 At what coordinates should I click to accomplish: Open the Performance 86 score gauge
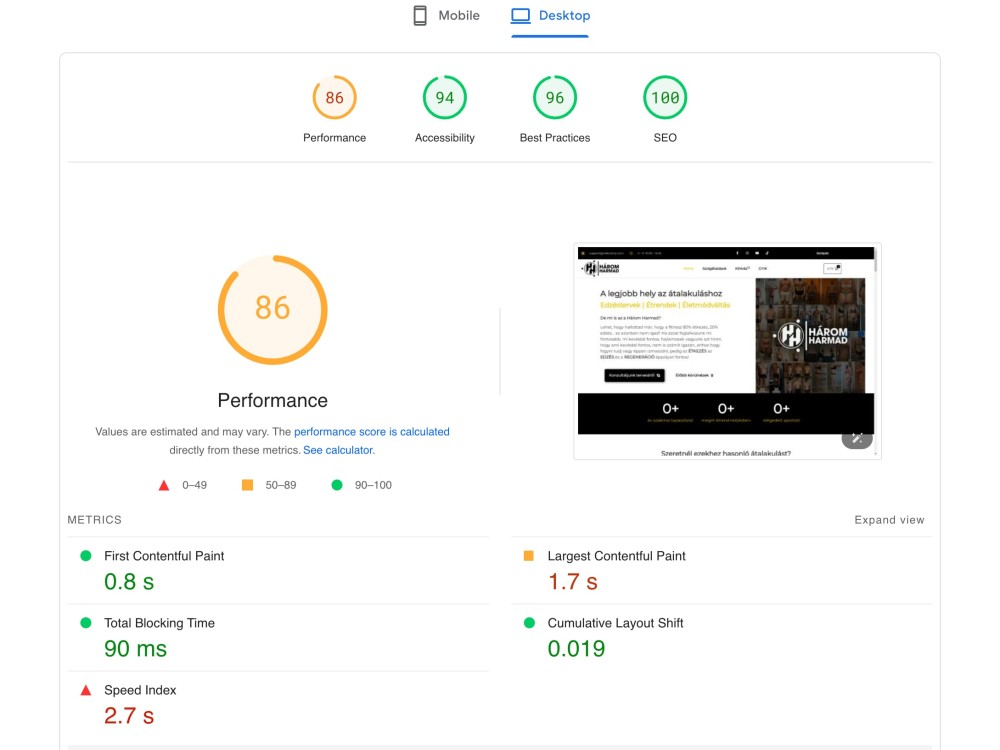coord(334,98)
